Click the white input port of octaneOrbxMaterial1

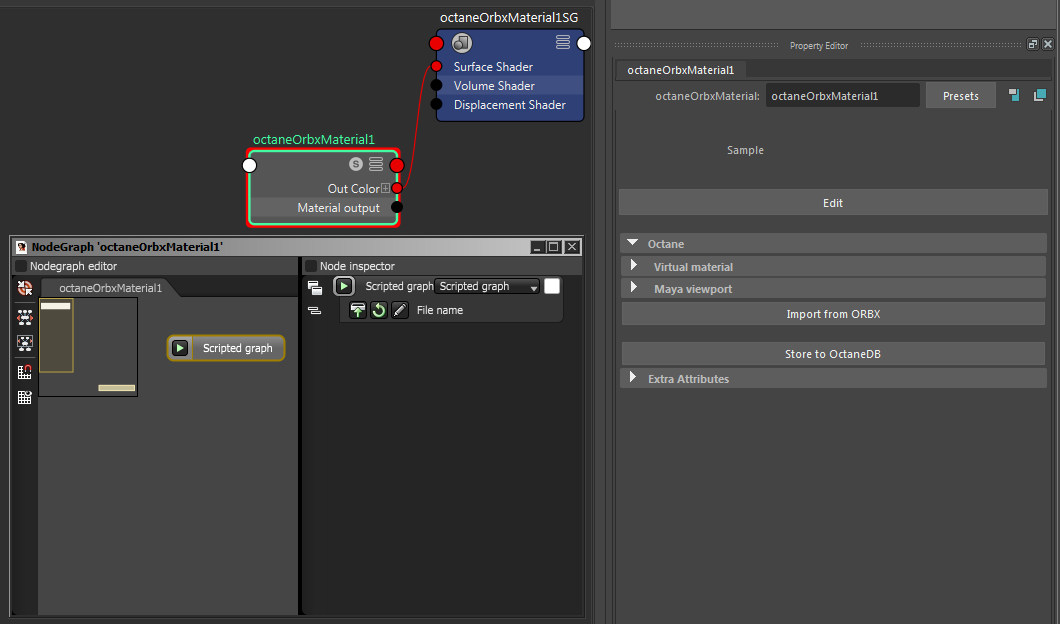point(249,165)
